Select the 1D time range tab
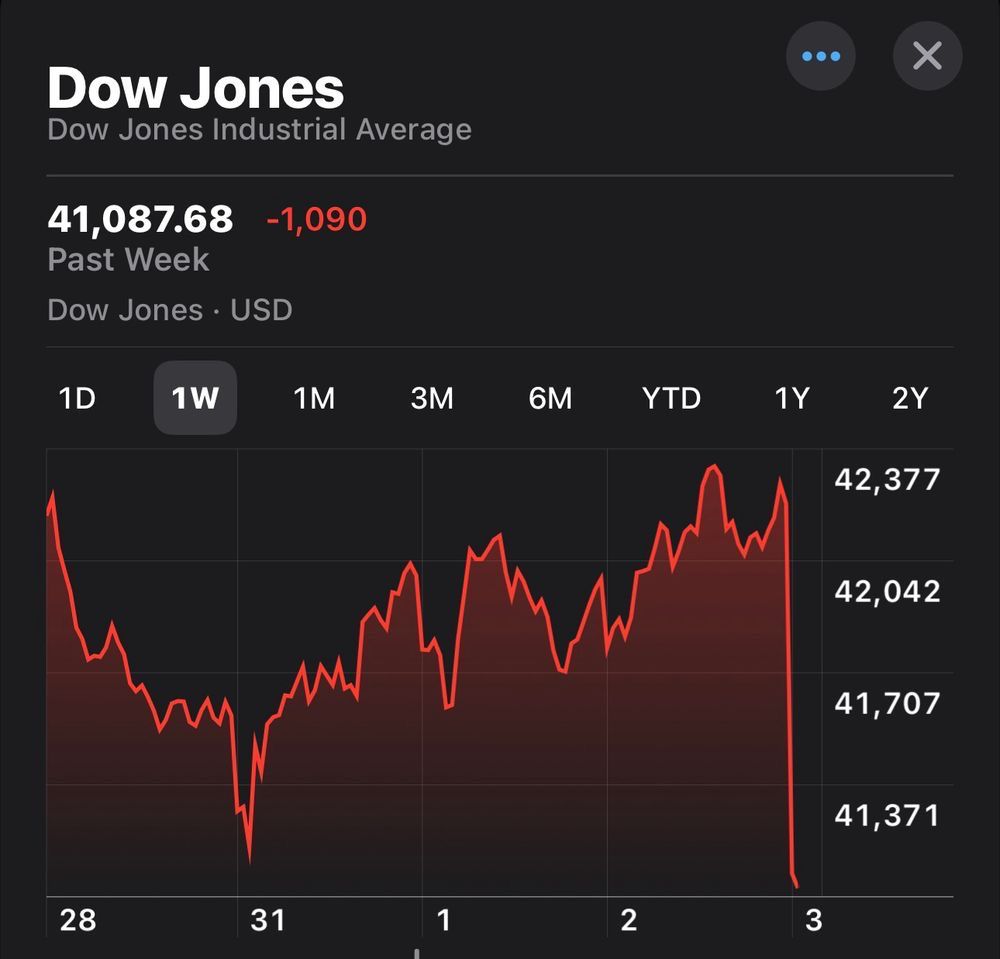Image resolution: width=1000 pixels, height=959 pixels. pyautogui.click(x=76, y=398)
